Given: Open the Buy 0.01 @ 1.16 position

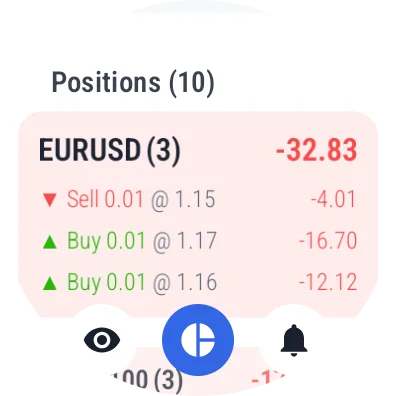Looking at the screenshot, I should coord(198,282).
